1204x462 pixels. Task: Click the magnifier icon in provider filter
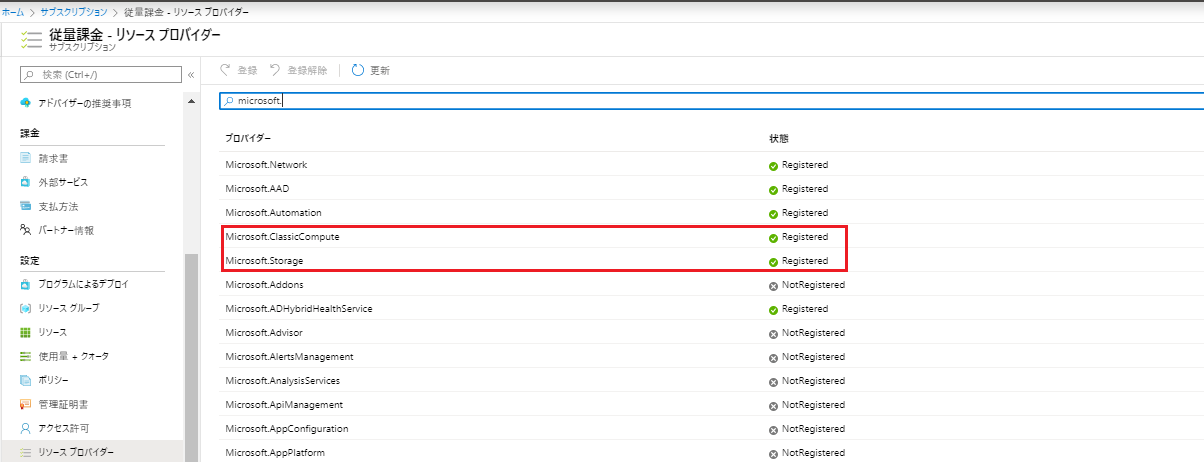230,101
